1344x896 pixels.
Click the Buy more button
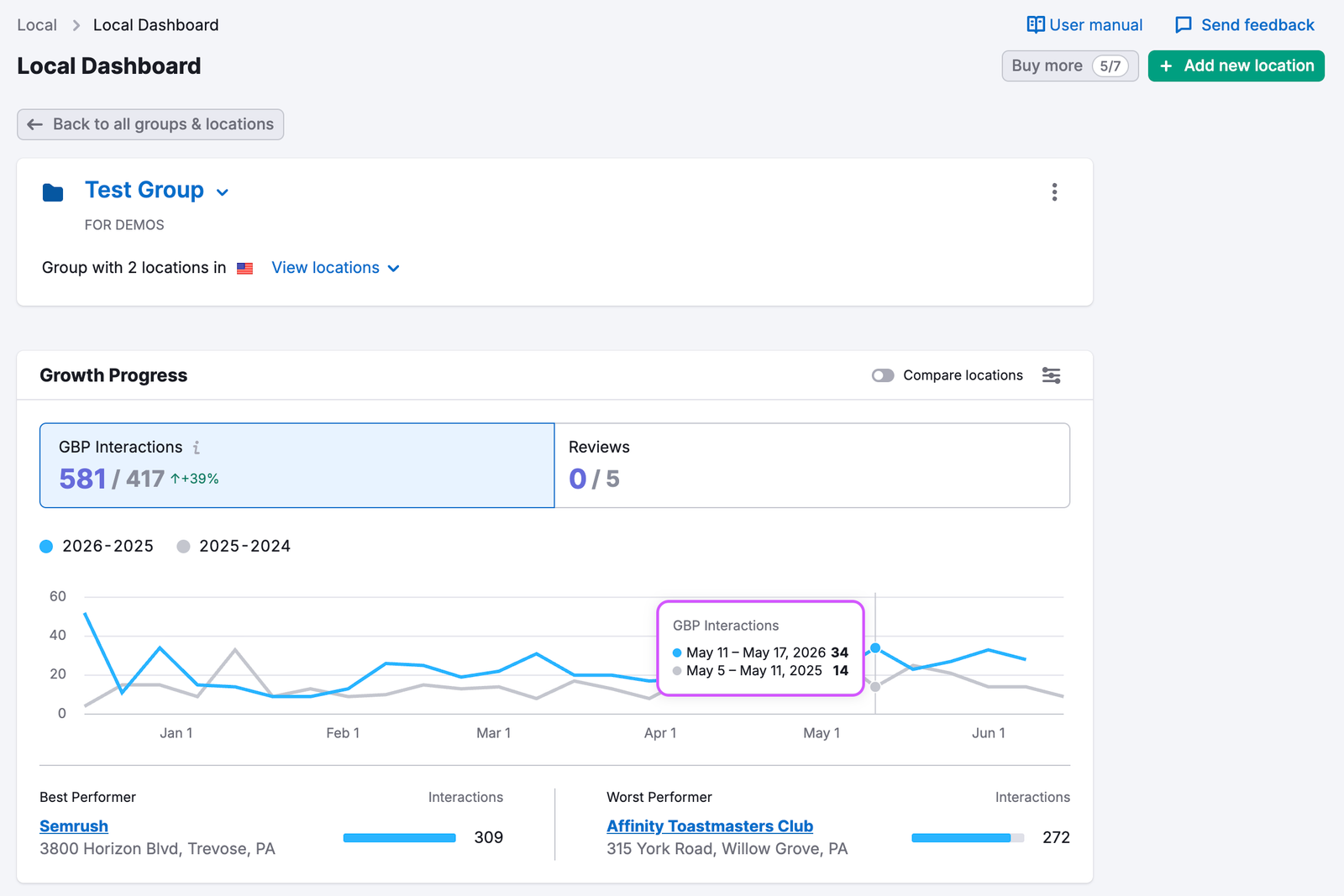[x=1069, y=66]
